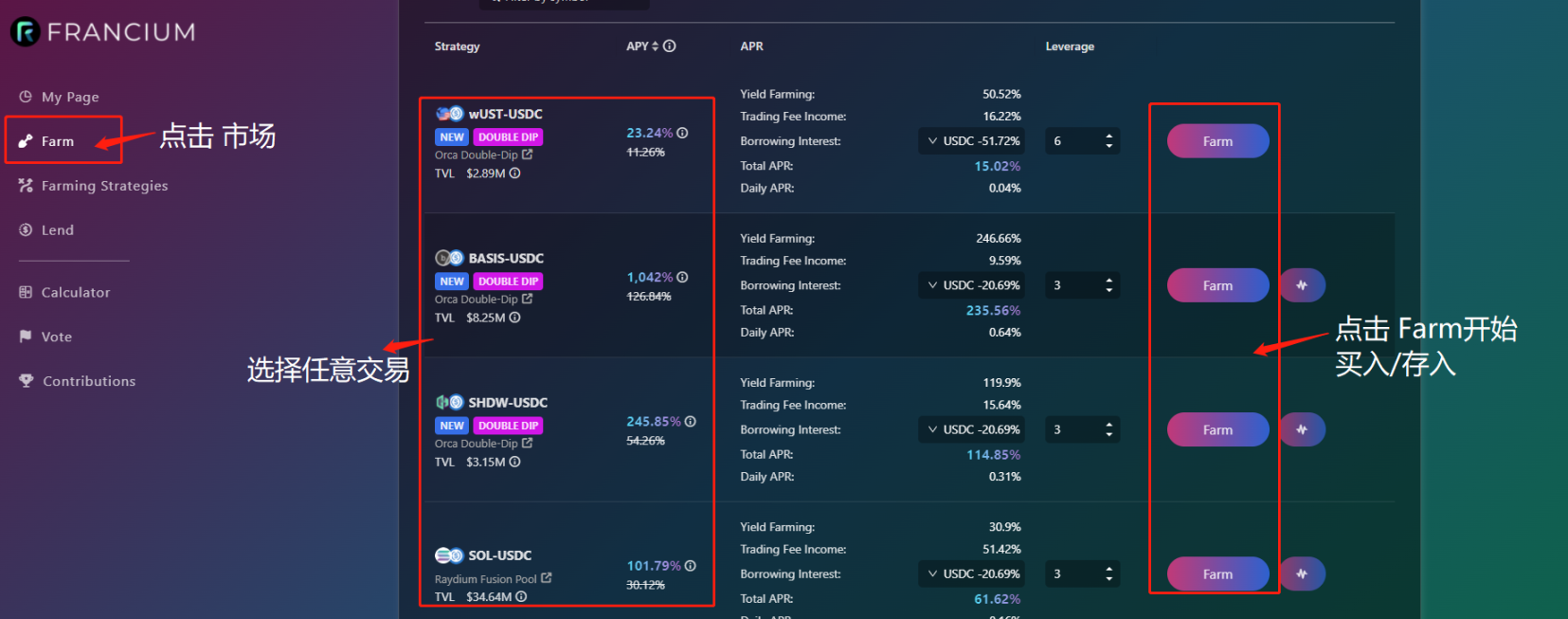Adjust leverage stepper for wUST-USDC
Image resolution: width=1568 pixels, height=619 pixels.
1108,141
